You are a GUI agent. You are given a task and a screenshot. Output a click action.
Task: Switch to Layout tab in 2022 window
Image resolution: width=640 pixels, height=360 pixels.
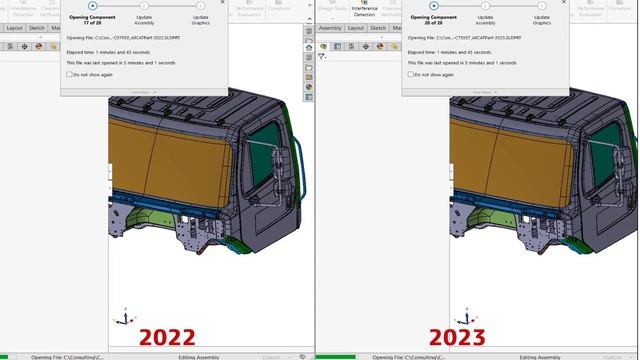click(x=14, y=28)
